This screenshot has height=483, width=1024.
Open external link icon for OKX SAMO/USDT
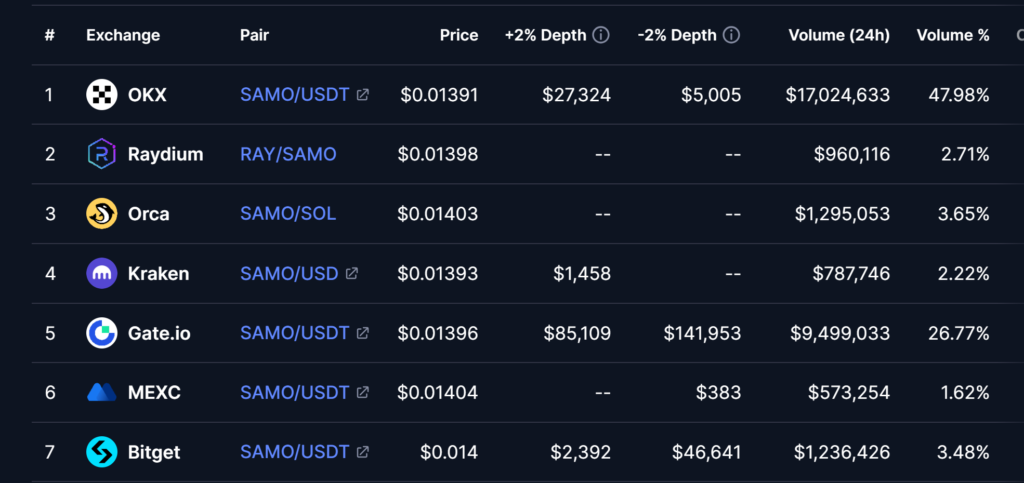click(x=363, y=95)
